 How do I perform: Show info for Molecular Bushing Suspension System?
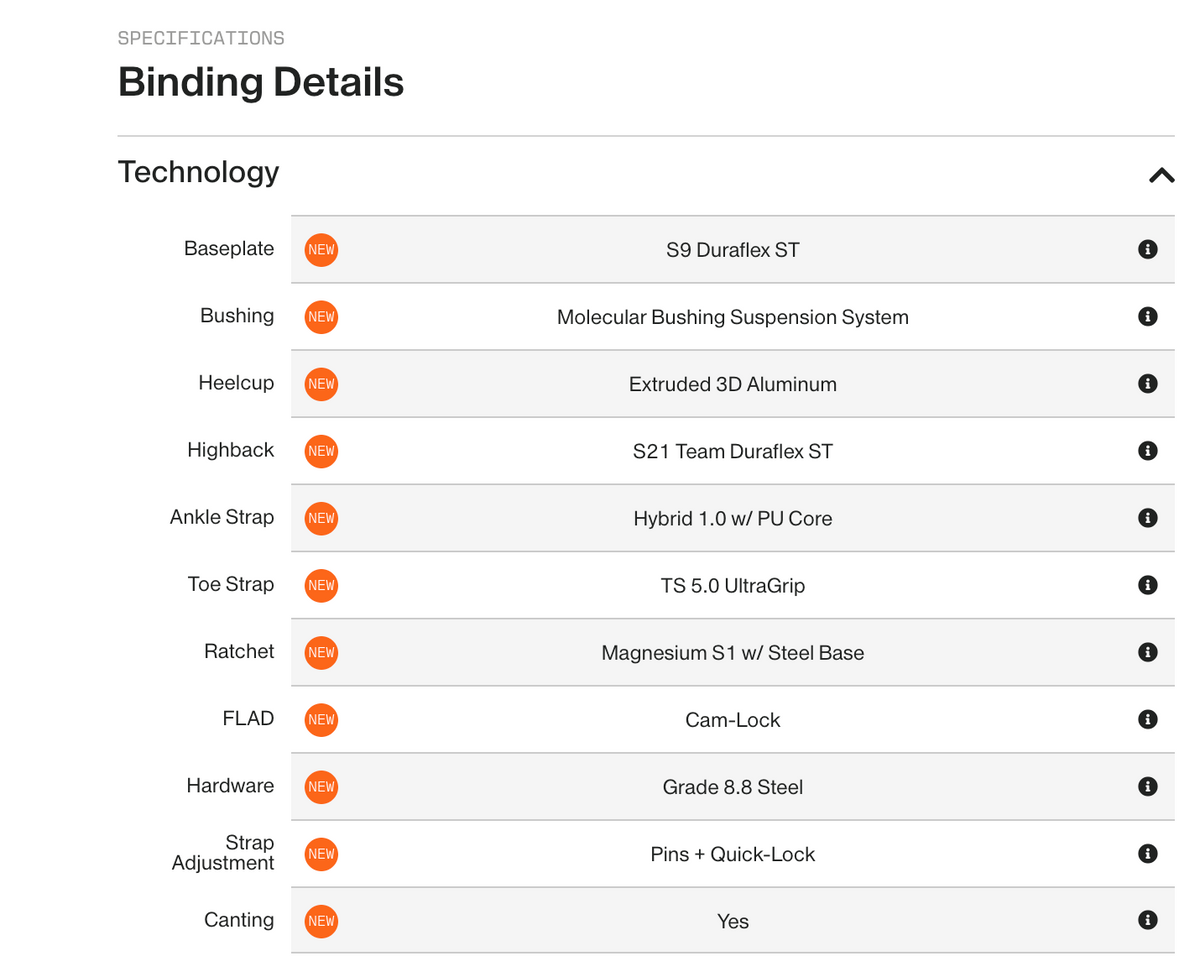coord(1148,316)
